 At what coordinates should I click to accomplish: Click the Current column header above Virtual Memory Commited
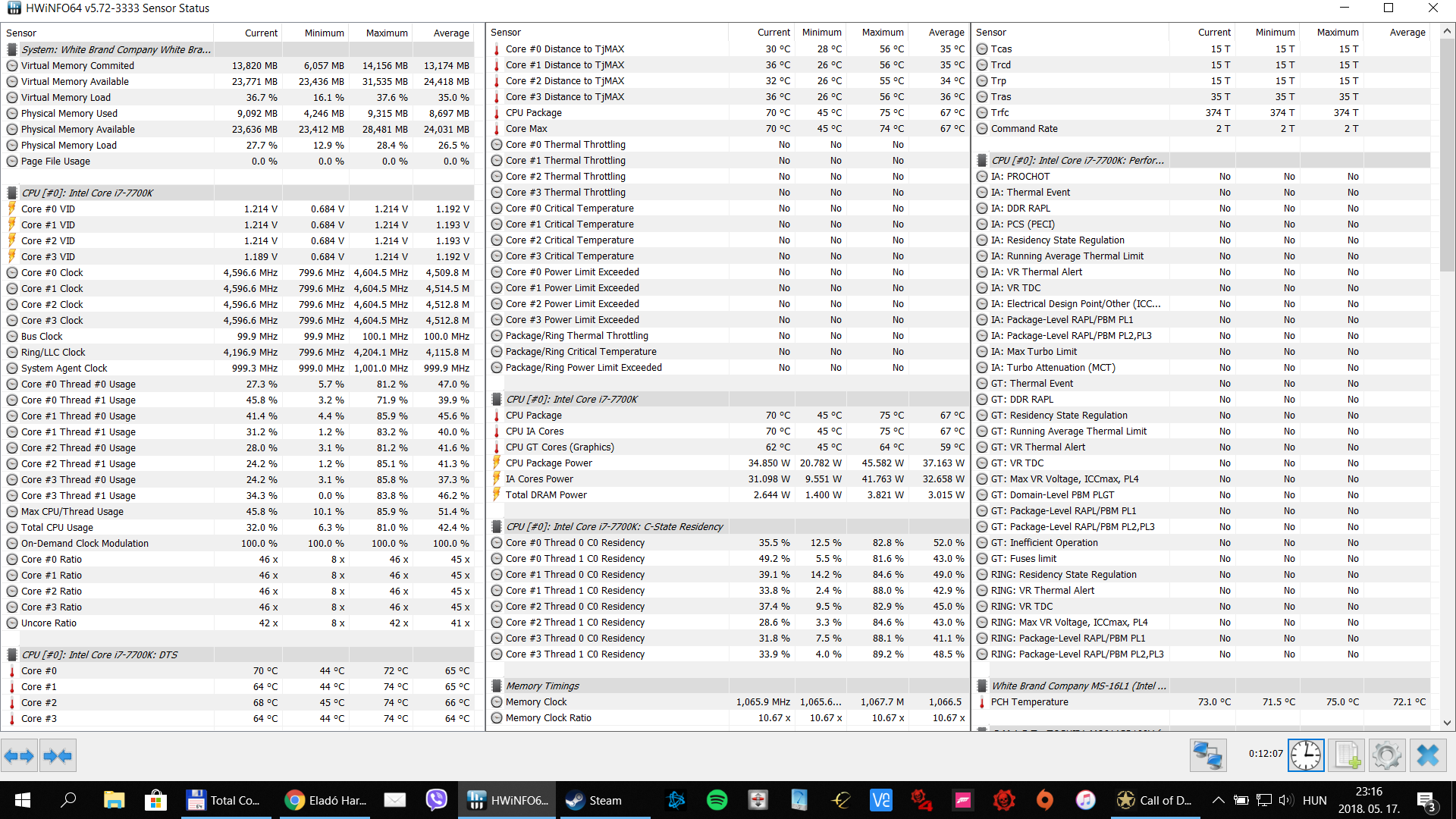(247, 33)
